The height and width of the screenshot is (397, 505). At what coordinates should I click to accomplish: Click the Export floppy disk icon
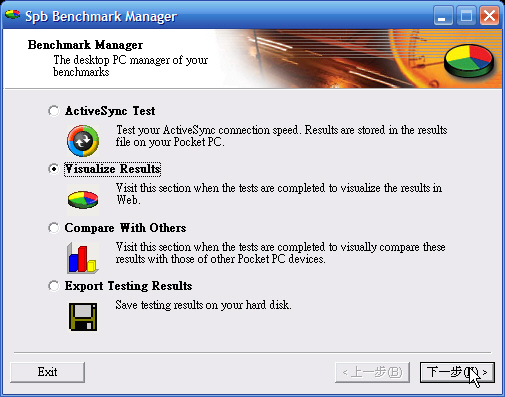(x=83, y=317)
